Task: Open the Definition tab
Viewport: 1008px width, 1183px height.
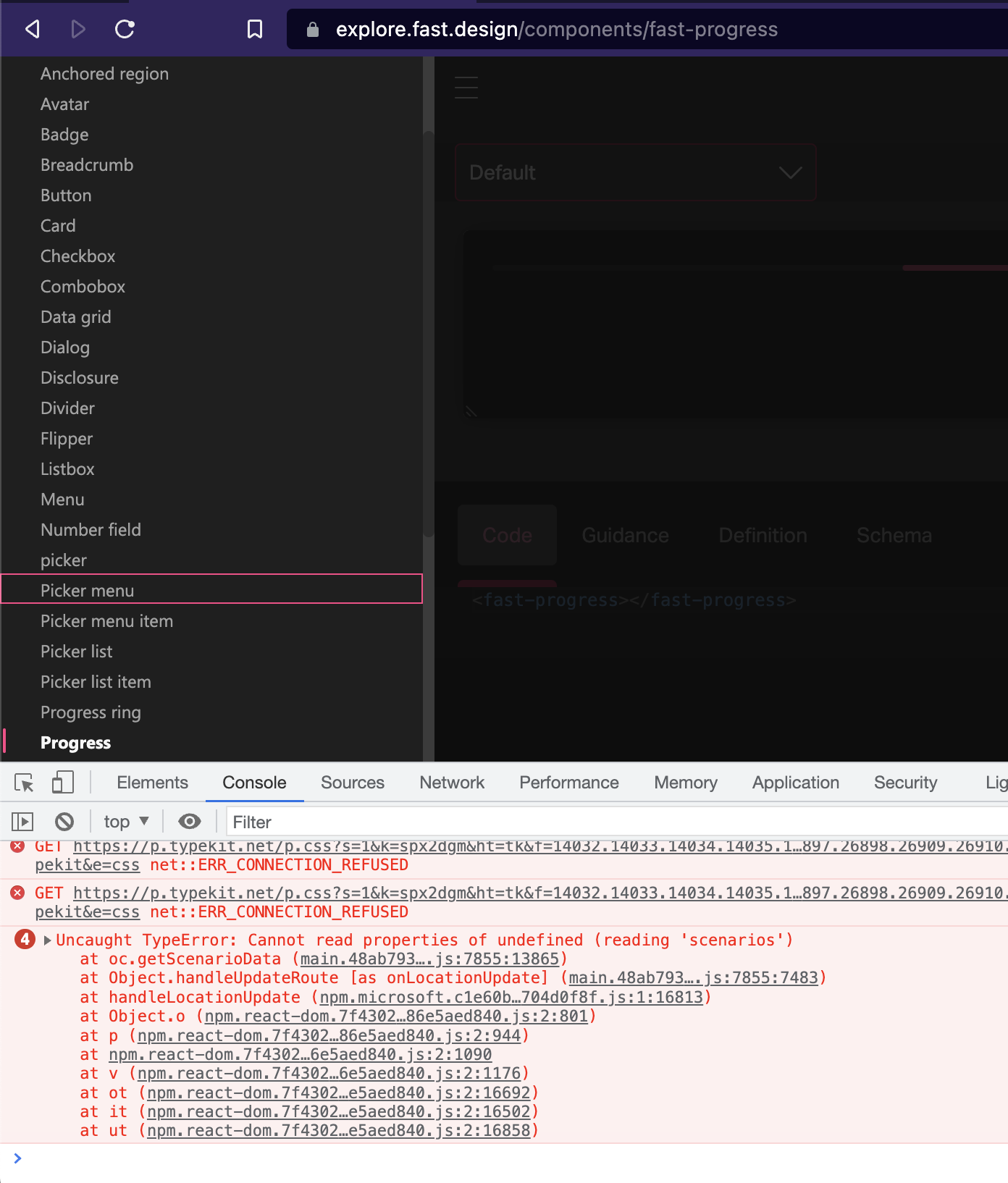Action: (763, 535)
